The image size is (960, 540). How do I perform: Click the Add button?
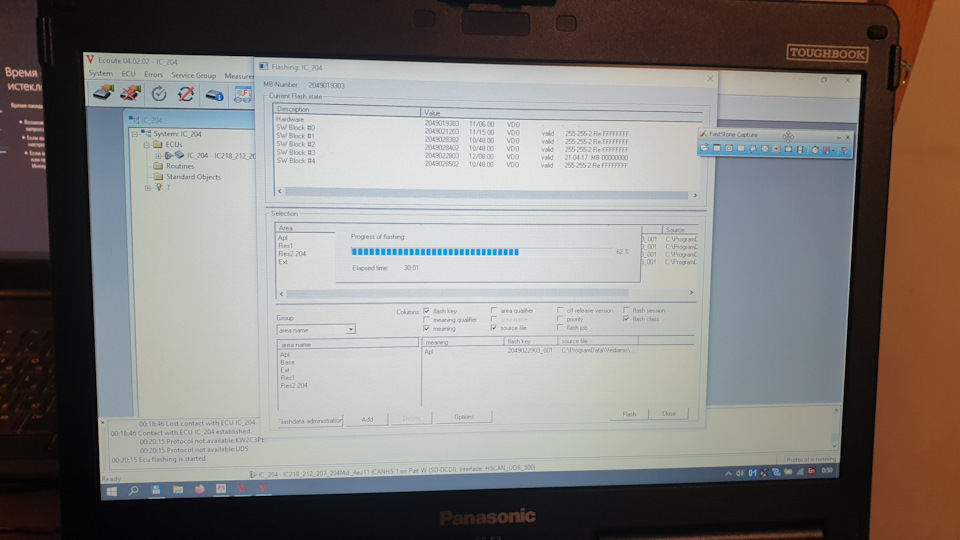367,419
